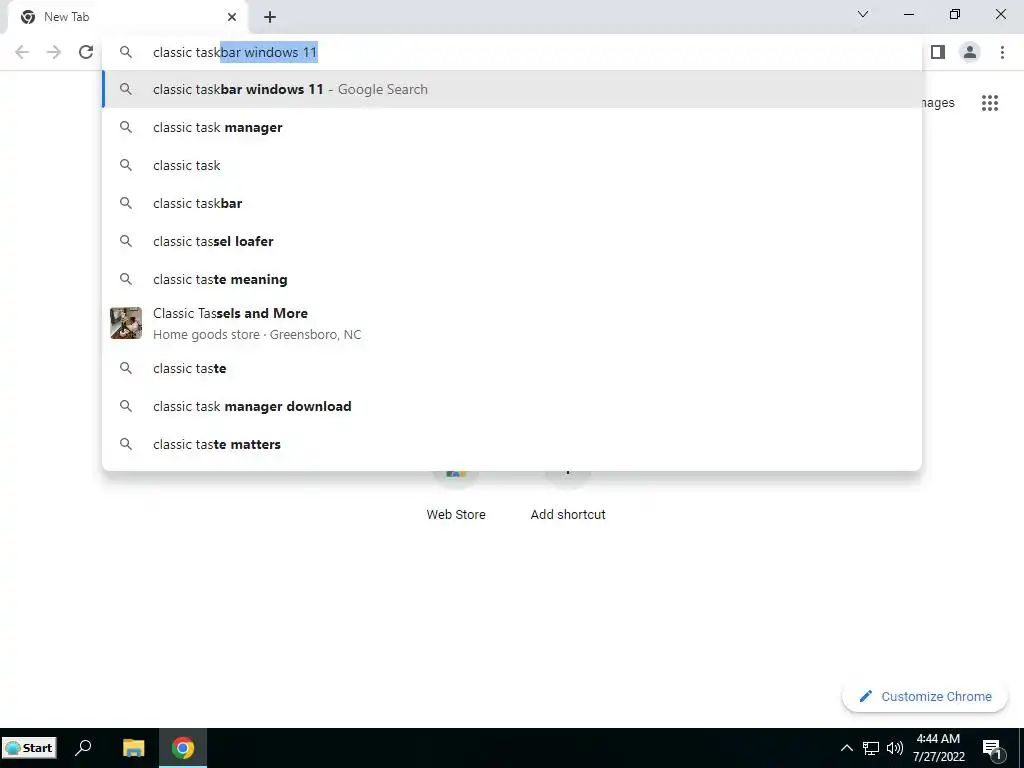Select 'classic task manager download' suggestion
Image resolution: width=1024 pixels, height=768 pixels.
513,406
